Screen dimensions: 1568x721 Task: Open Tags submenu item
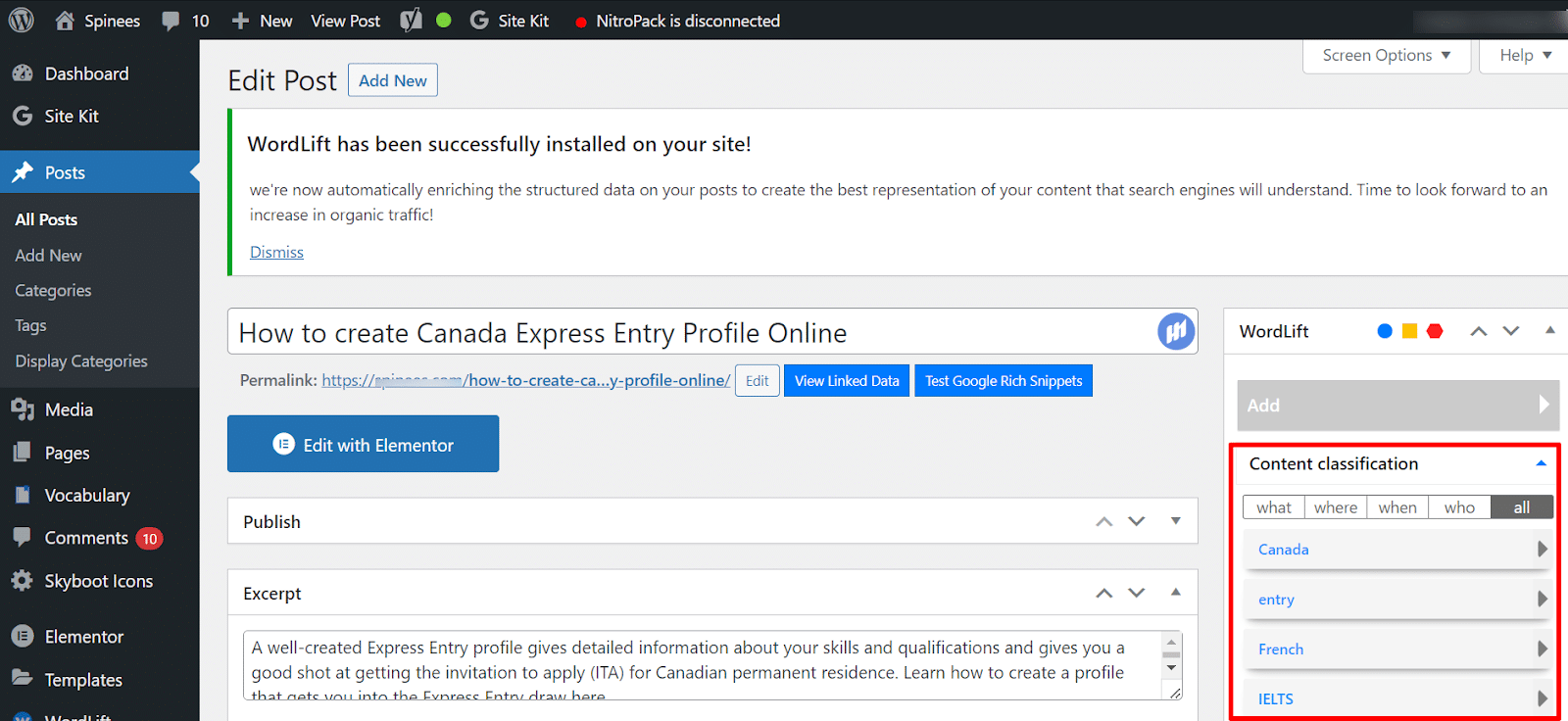[30, 325]
